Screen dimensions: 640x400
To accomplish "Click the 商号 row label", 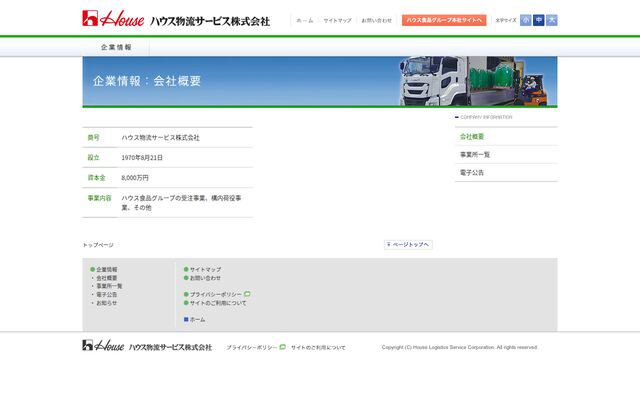I will click(x=93, y=138).
